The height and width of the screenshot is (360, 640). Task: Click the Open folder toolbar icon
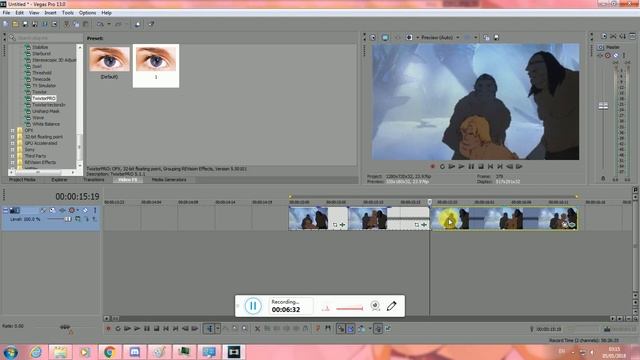[x=15, y=24]
